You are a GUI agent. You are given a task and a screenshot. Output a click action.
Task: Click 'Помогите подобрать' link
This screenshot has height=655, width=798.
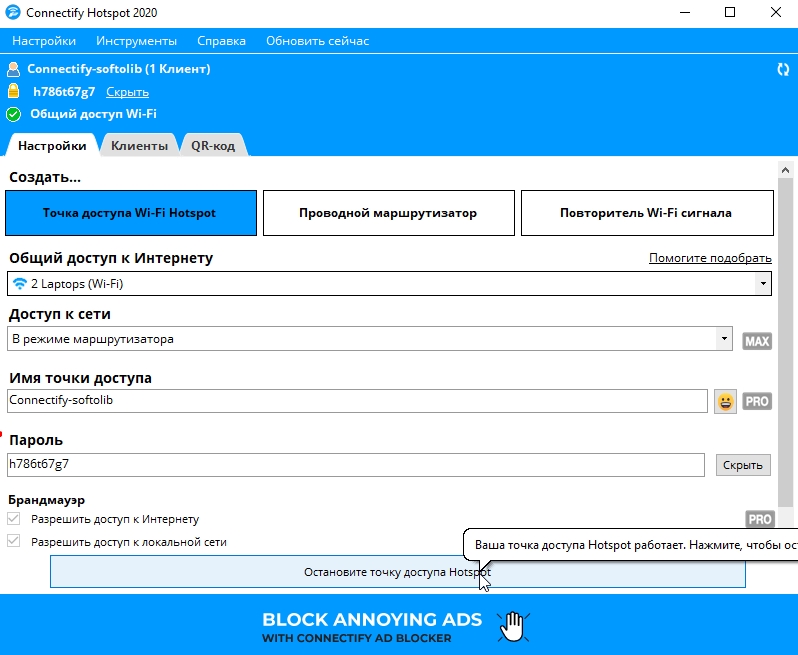[x=710, y=258]
